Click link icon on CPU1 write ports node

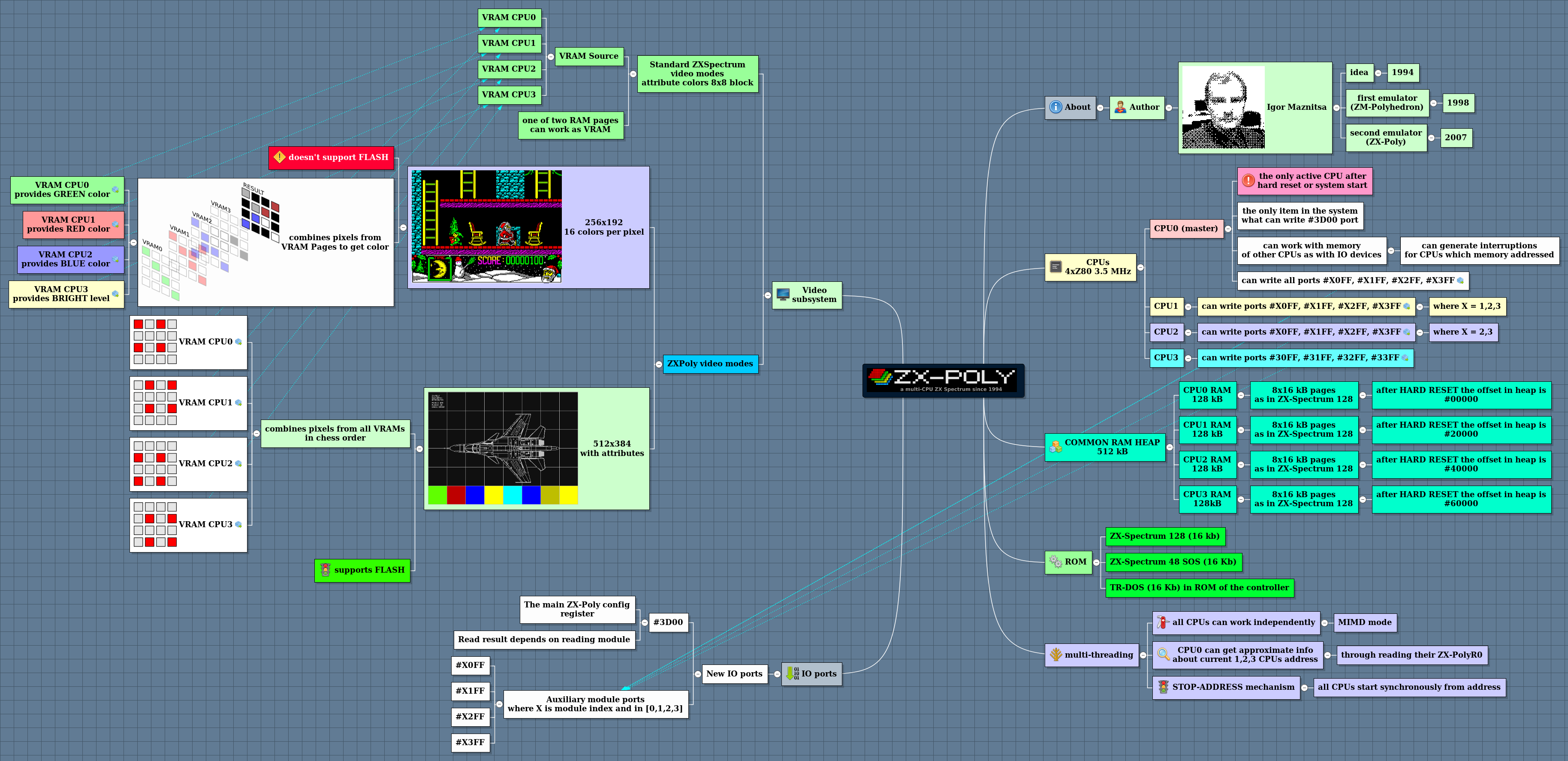point(1407,307)
